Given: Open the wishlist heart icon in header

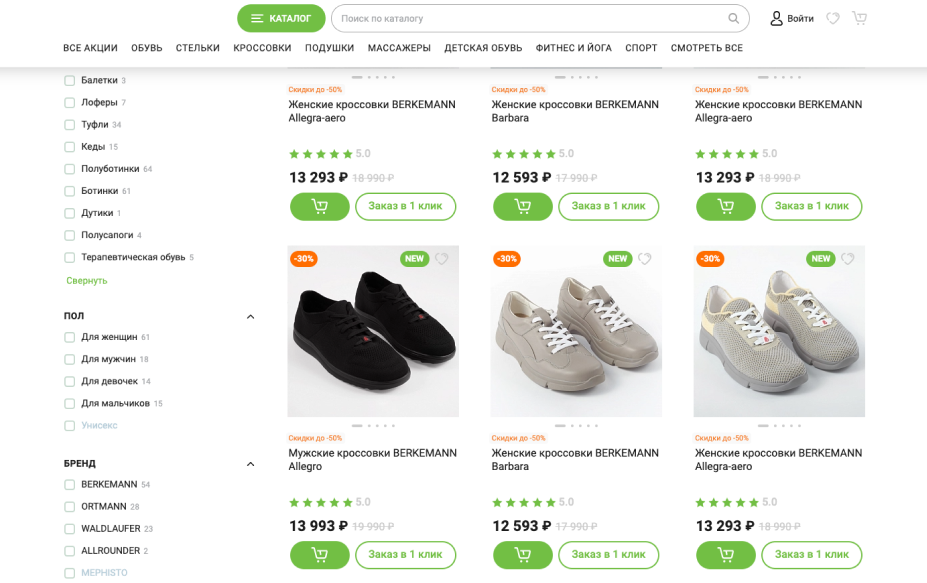Looking at the screenshot, I should [833, 18].
